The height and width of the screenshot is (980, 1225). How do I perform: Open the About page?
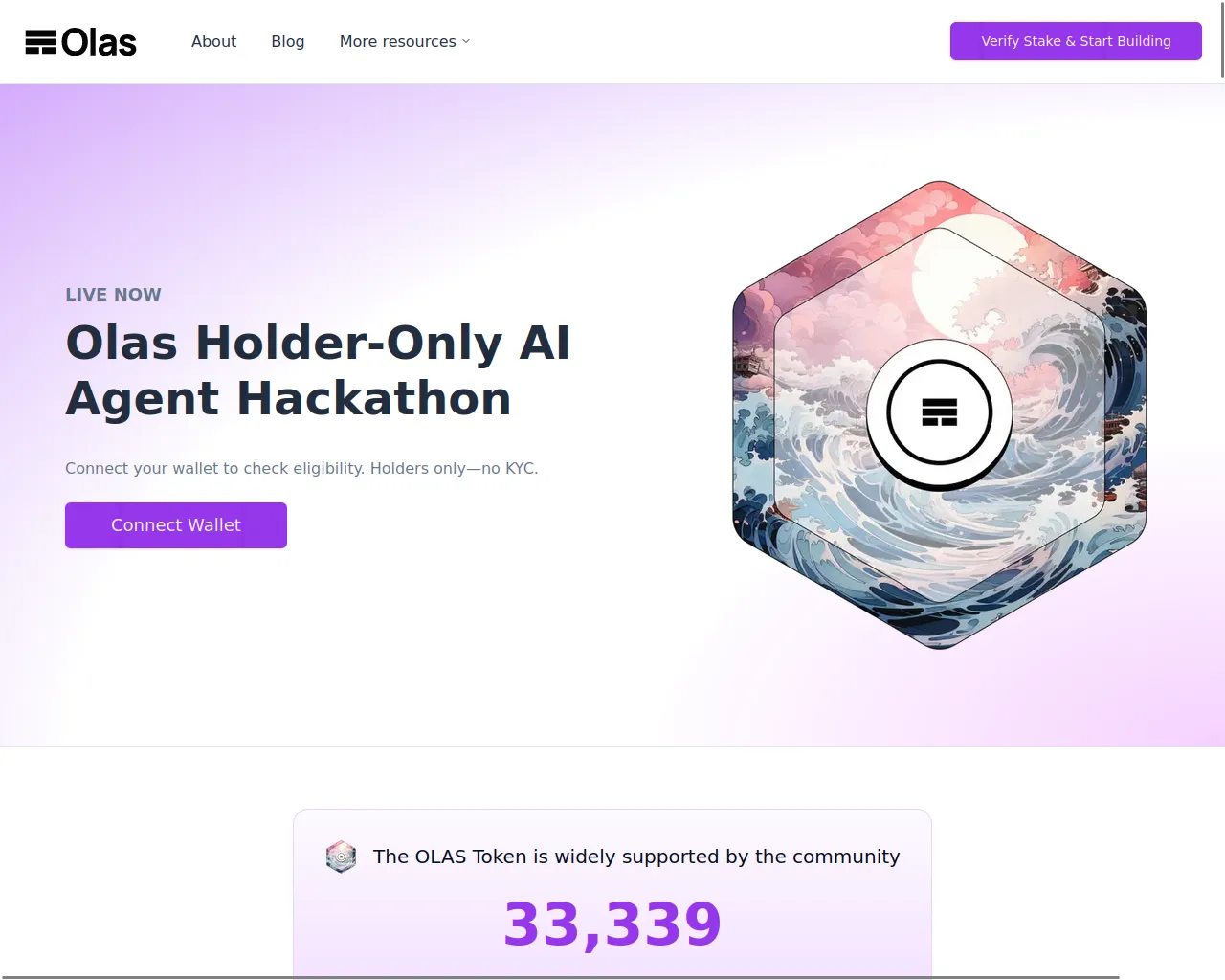click(x=213, y=41)
